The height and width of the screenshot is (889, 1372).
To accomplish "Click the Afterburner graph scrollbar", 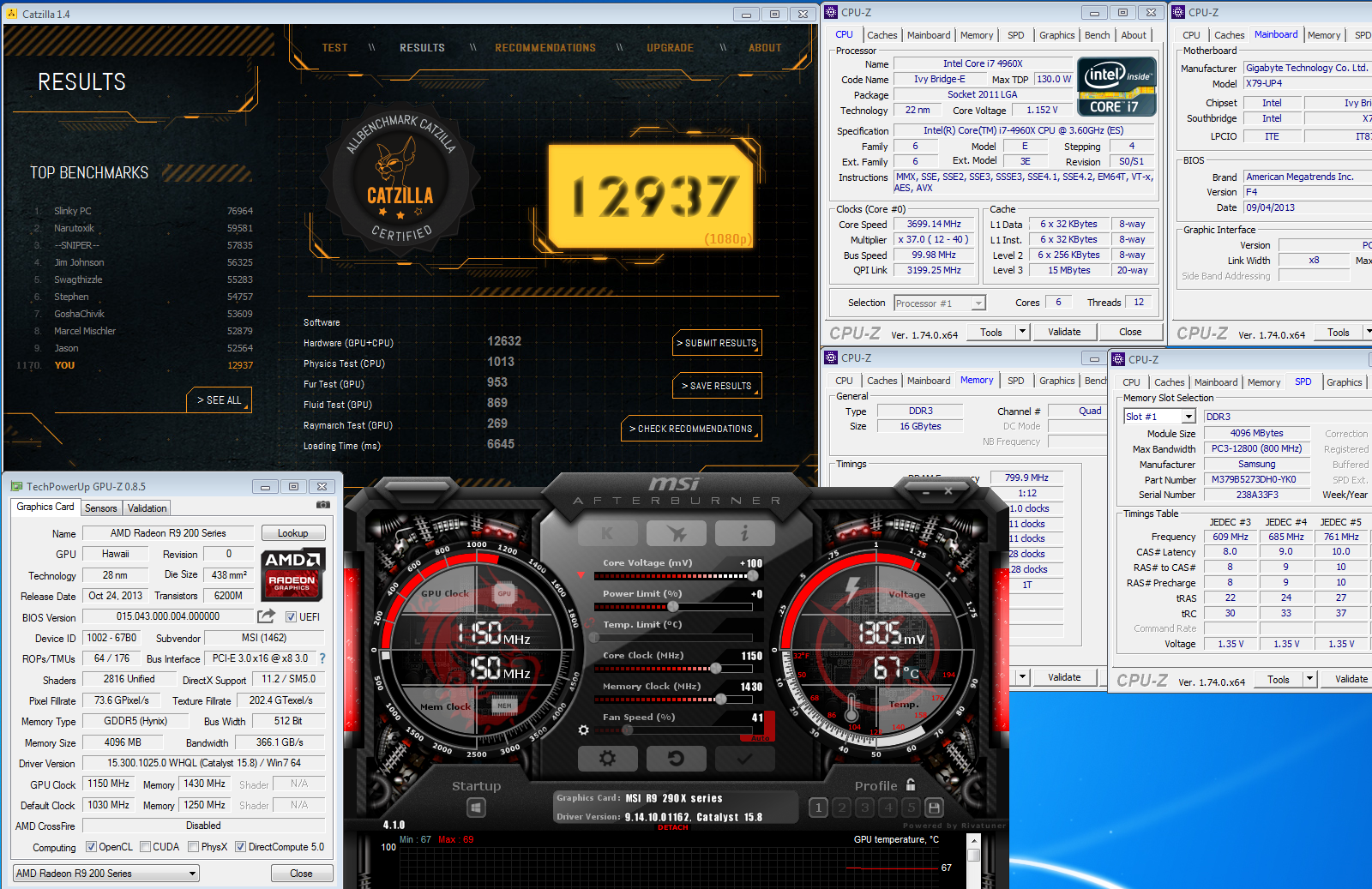I will click(x=973, y=860).
